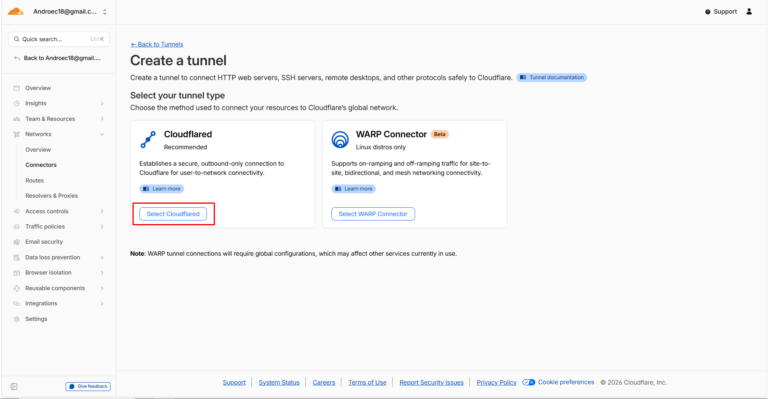Click the back arrow beside account name
The height and width of the screenshot is (399, 768).
click(x=17, y=58)
